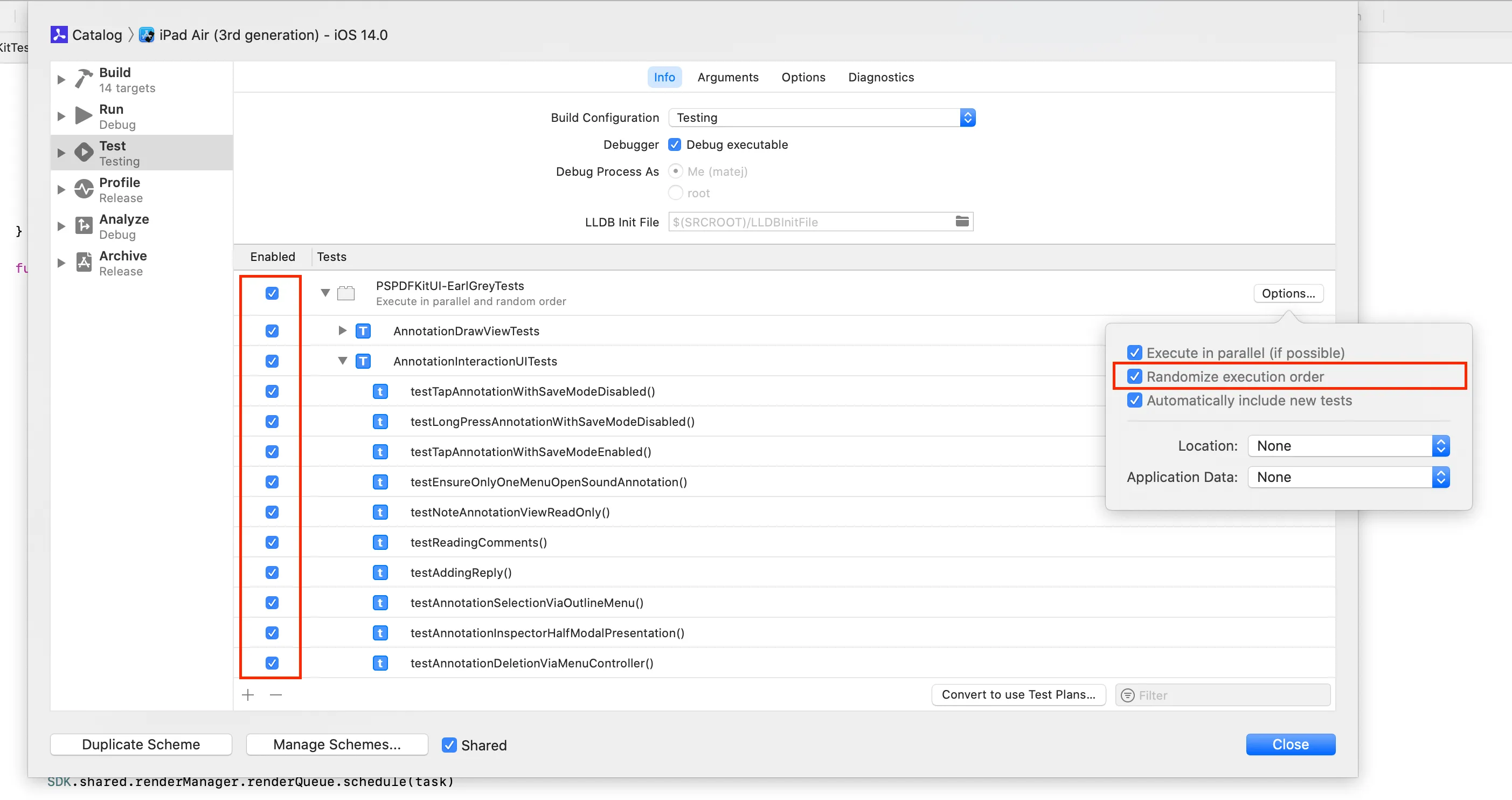1512x800 pixels.
Task: Uncheck Debug executable
Action: pos(675,144)
